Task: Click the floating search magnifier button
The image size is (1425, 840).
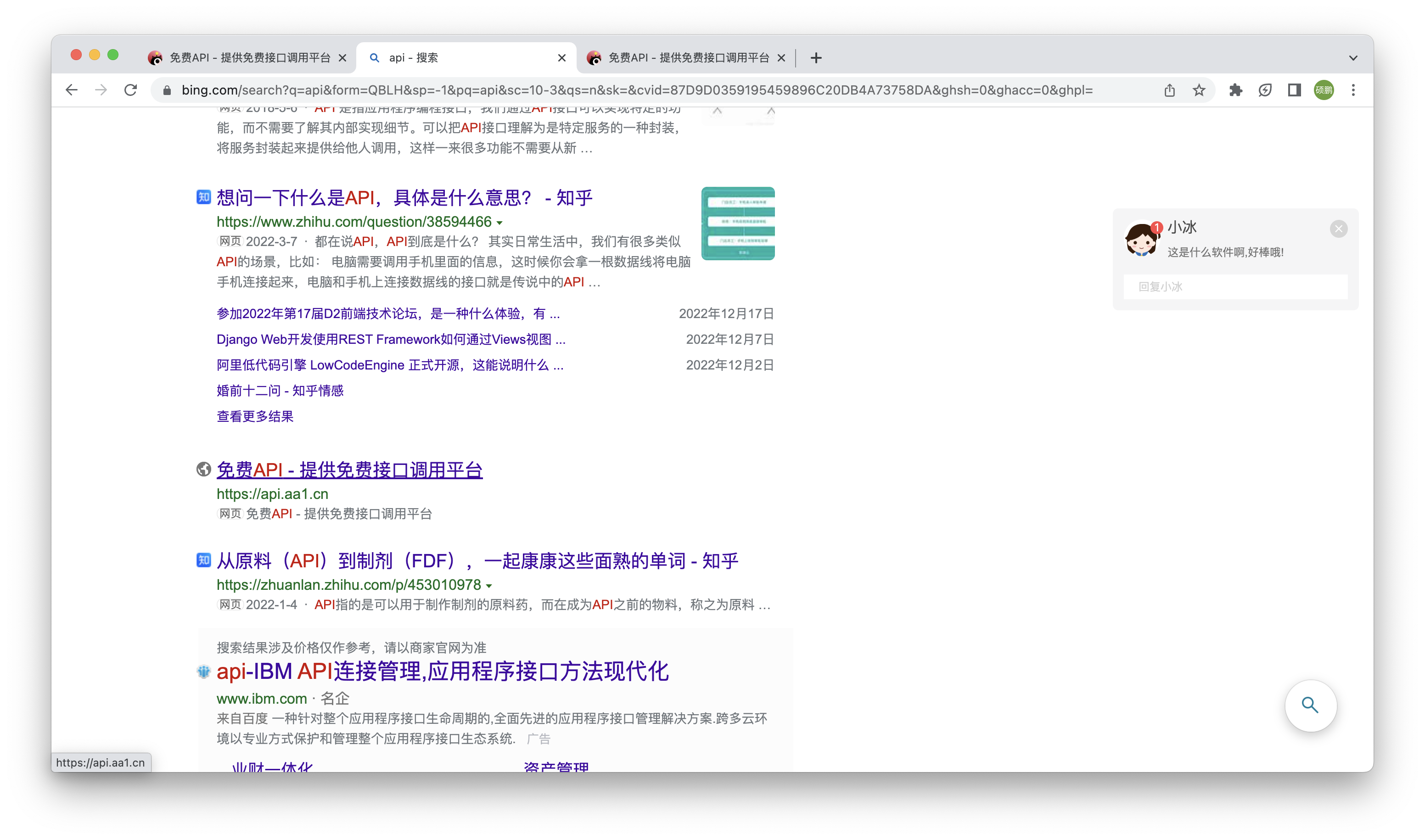Action: point(1310,706)
